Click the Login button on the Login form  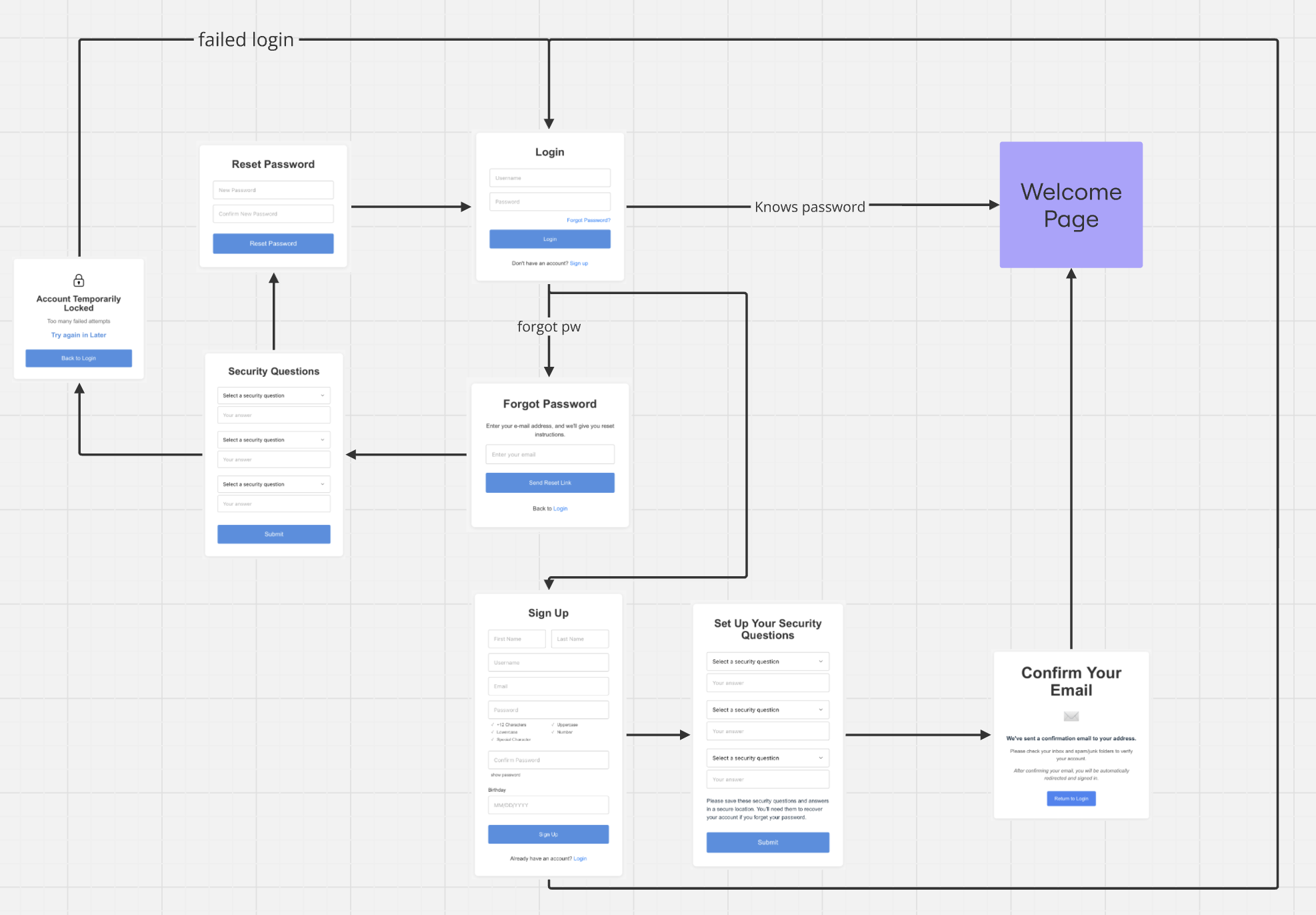[x=549, y=238]
